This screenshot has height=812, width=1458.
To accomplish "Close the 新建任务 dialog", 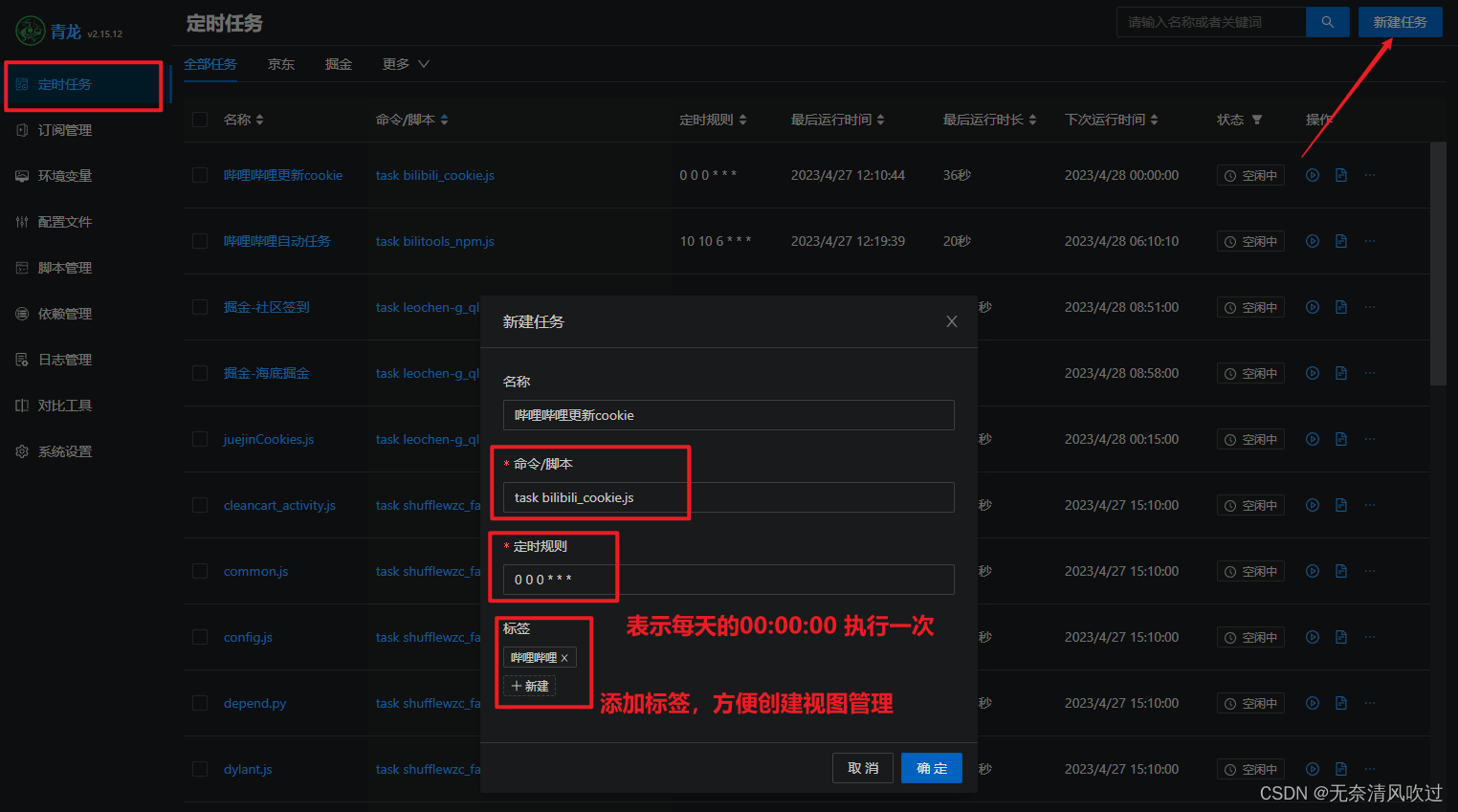I will point(951,321).
